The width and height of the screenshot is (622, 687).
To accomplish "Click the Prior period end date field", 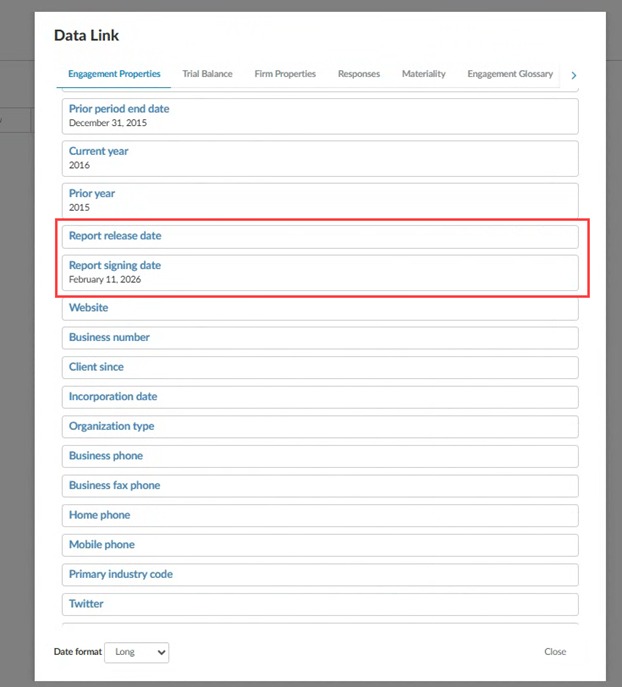I will point(320,116).
